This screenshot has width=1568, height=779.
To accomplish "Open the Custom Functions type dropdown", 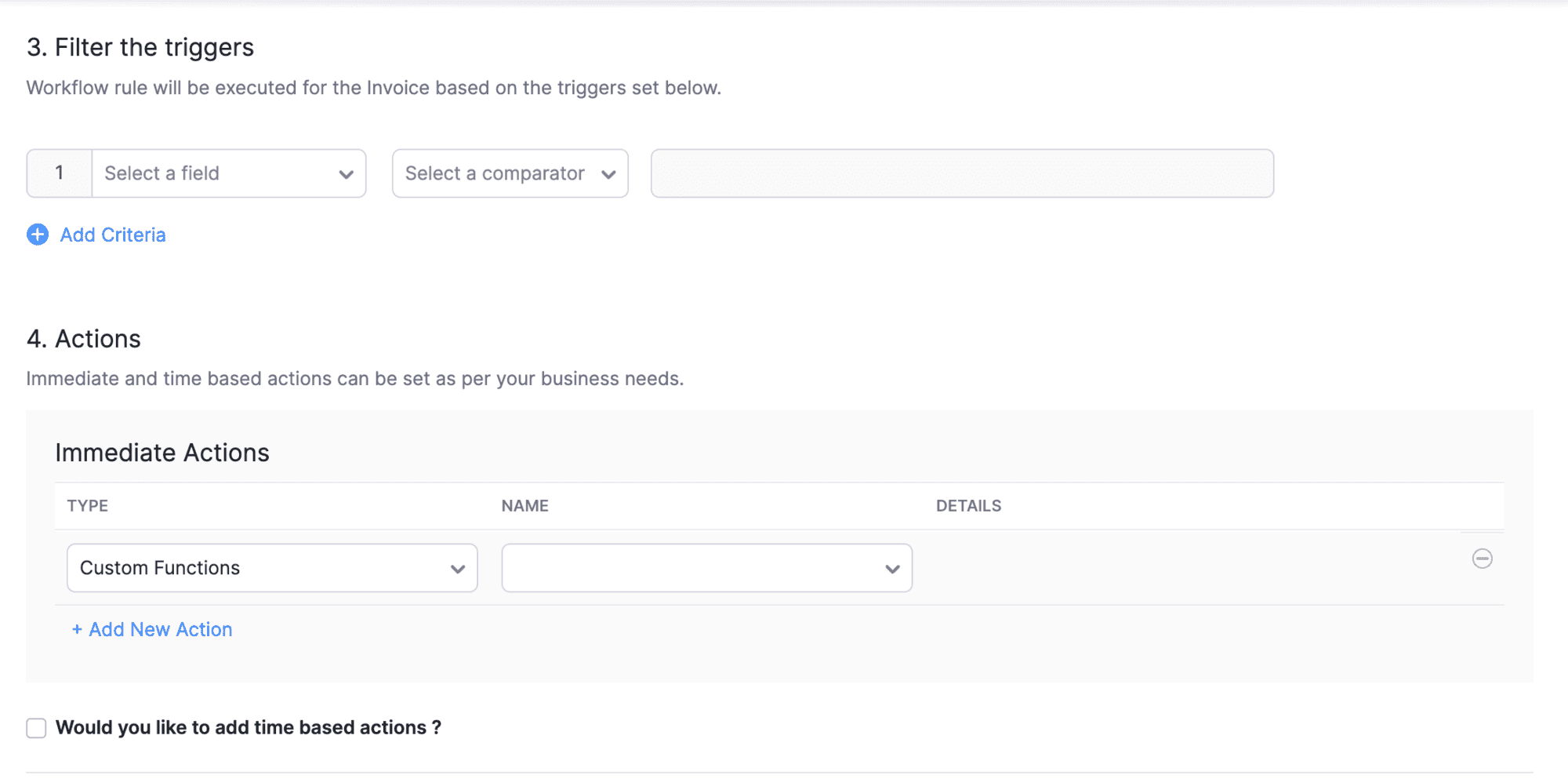I will click(259, 568).
